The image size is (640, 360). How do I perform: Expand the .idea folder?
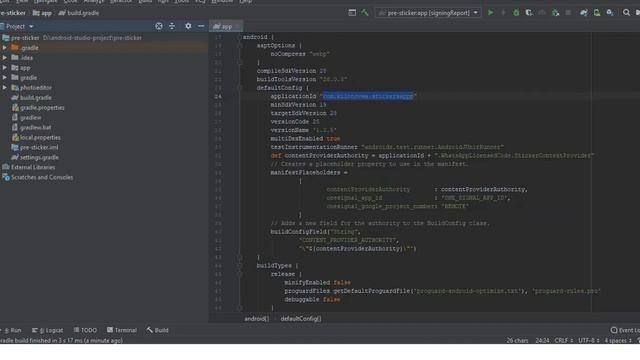(x=5, y=58)
